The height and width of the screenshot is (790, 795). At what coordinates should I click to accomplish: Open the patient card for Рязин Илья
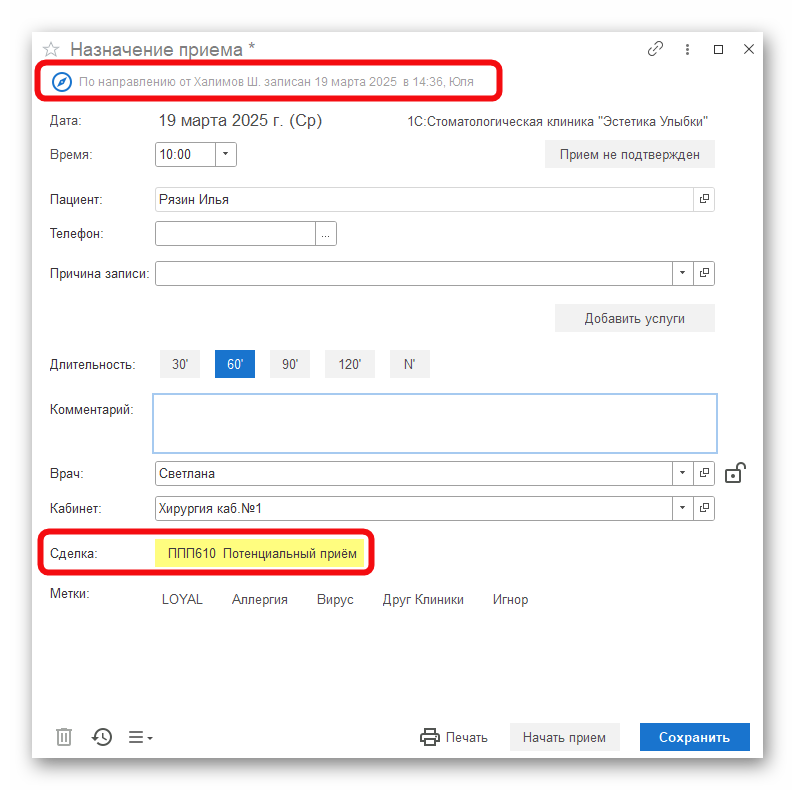pyautogui.click(x=704, y=199)
